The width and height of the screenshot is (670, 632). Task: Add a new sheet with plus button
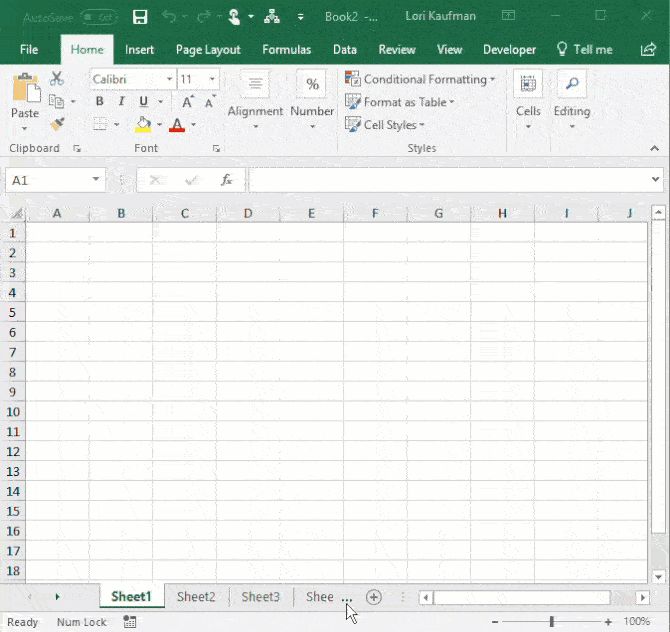point(374,597)
